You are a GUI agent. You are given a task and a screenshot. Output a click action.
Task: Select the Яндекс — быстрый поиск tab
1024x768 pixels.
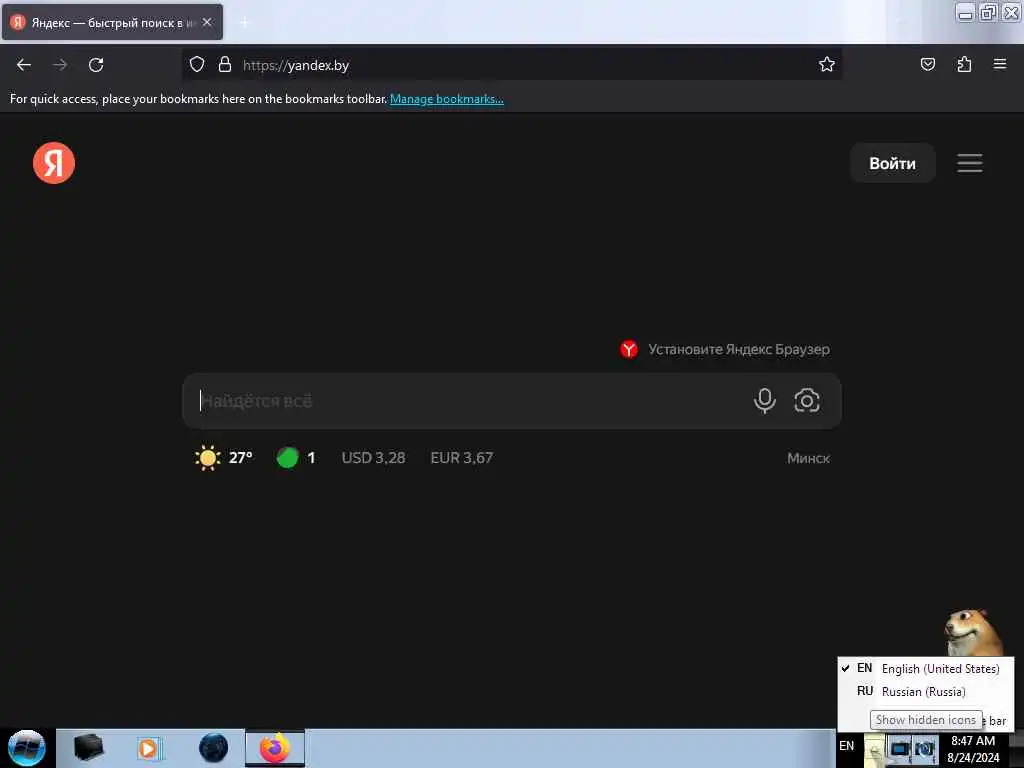(x=112, y=23)
